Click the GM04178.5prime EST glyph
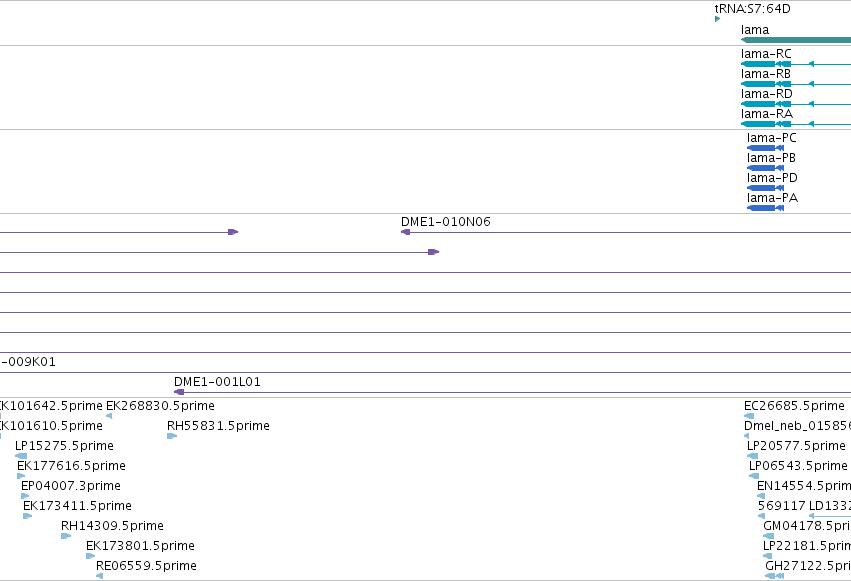This screenshot has width=851, height=581. pyautogui.click(x=769, y=537)
